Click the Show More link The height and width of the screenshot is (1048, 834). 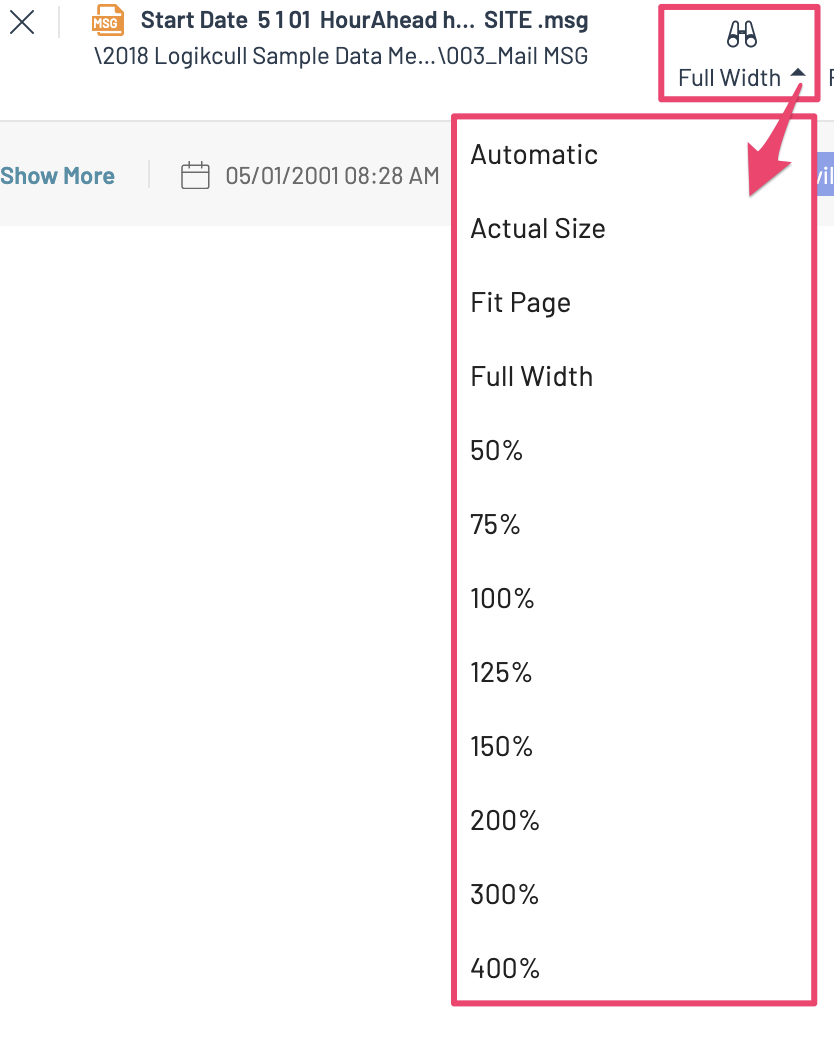[57, 176]
